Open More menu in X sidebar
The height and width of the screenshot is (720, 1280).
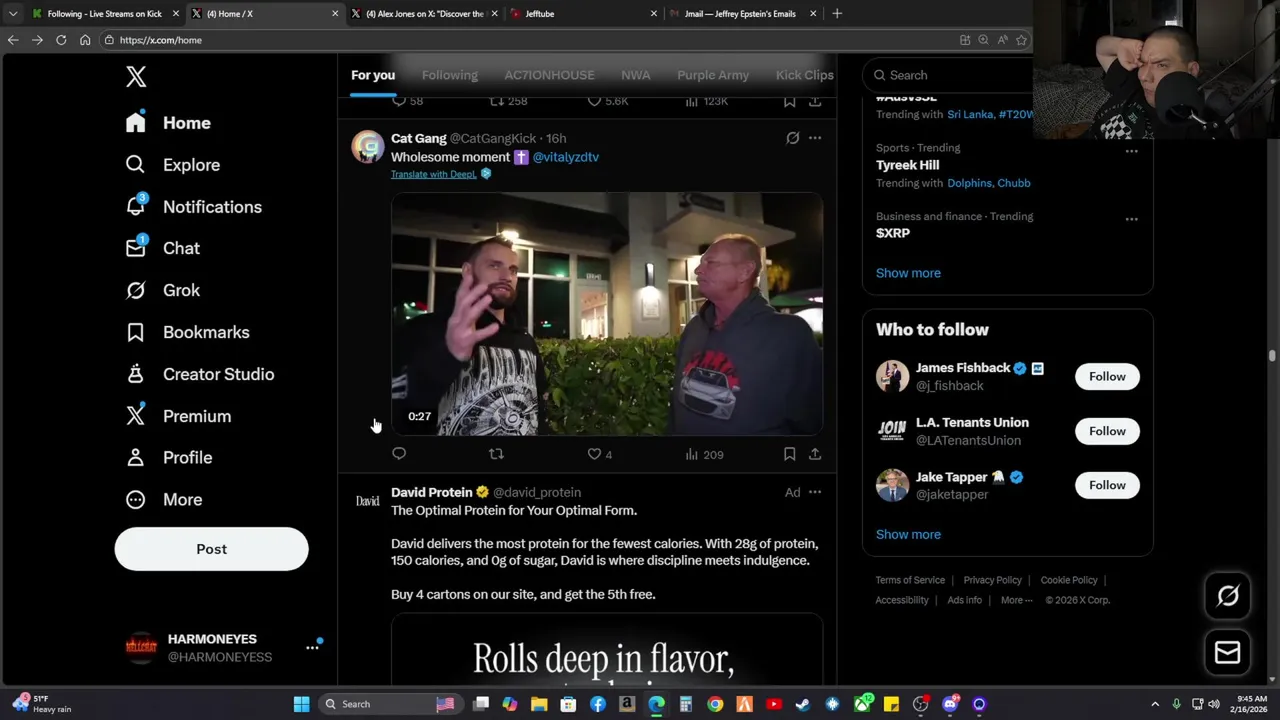tap(164, 499)
